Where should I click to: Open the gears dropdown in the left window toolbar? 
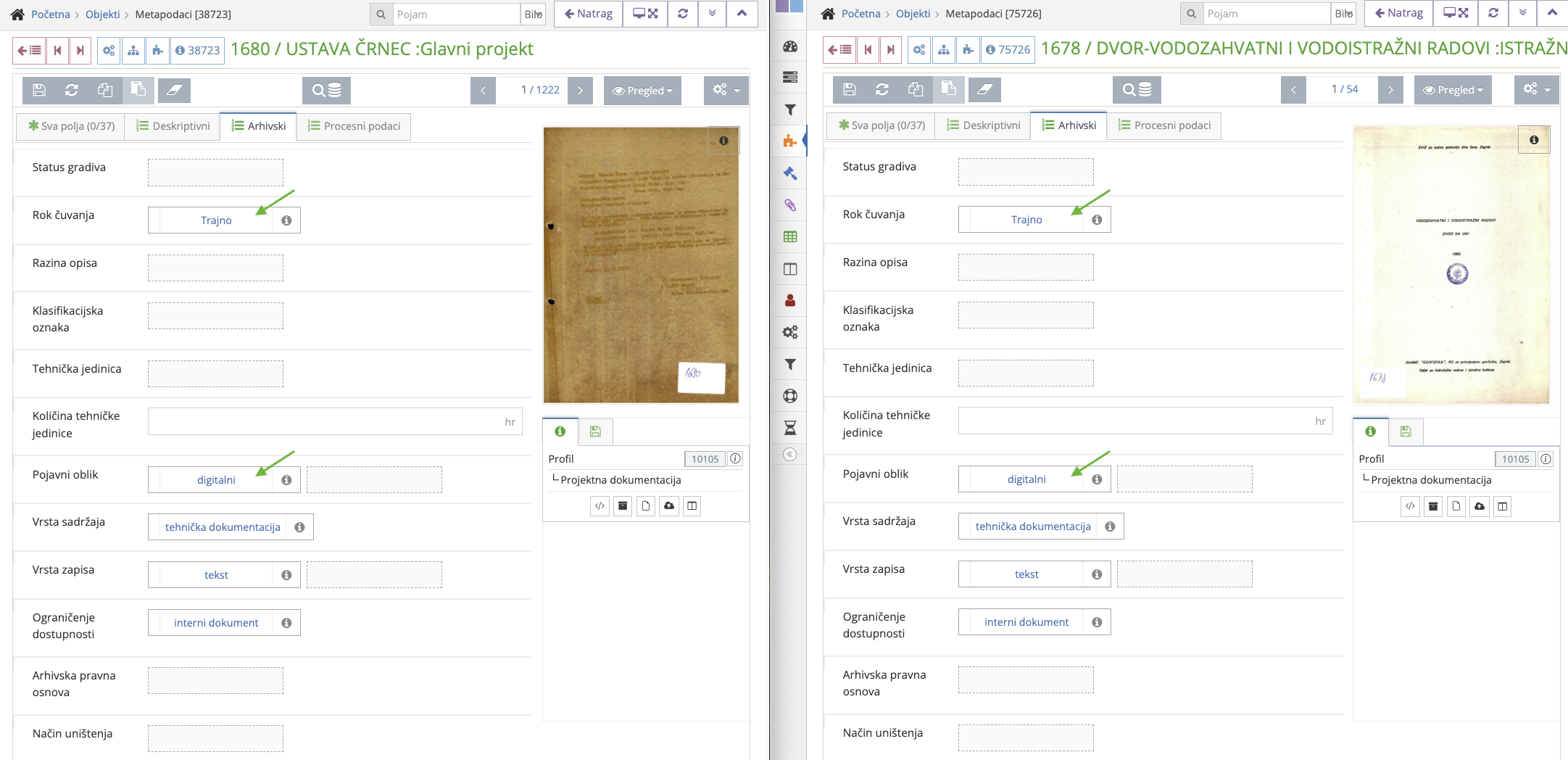point(726,91)
